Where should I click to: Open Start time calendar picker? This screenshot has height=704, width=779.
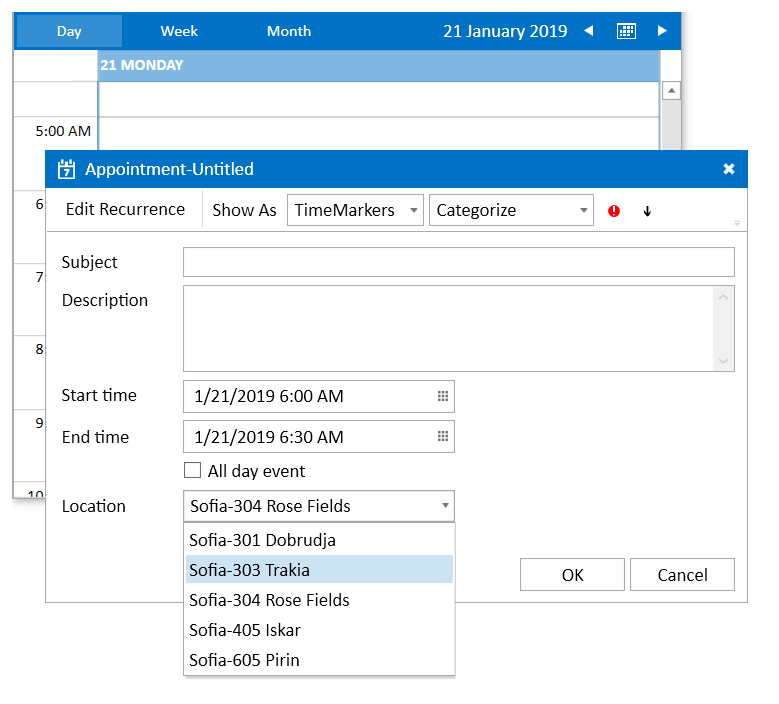click(x=443, y=396)
